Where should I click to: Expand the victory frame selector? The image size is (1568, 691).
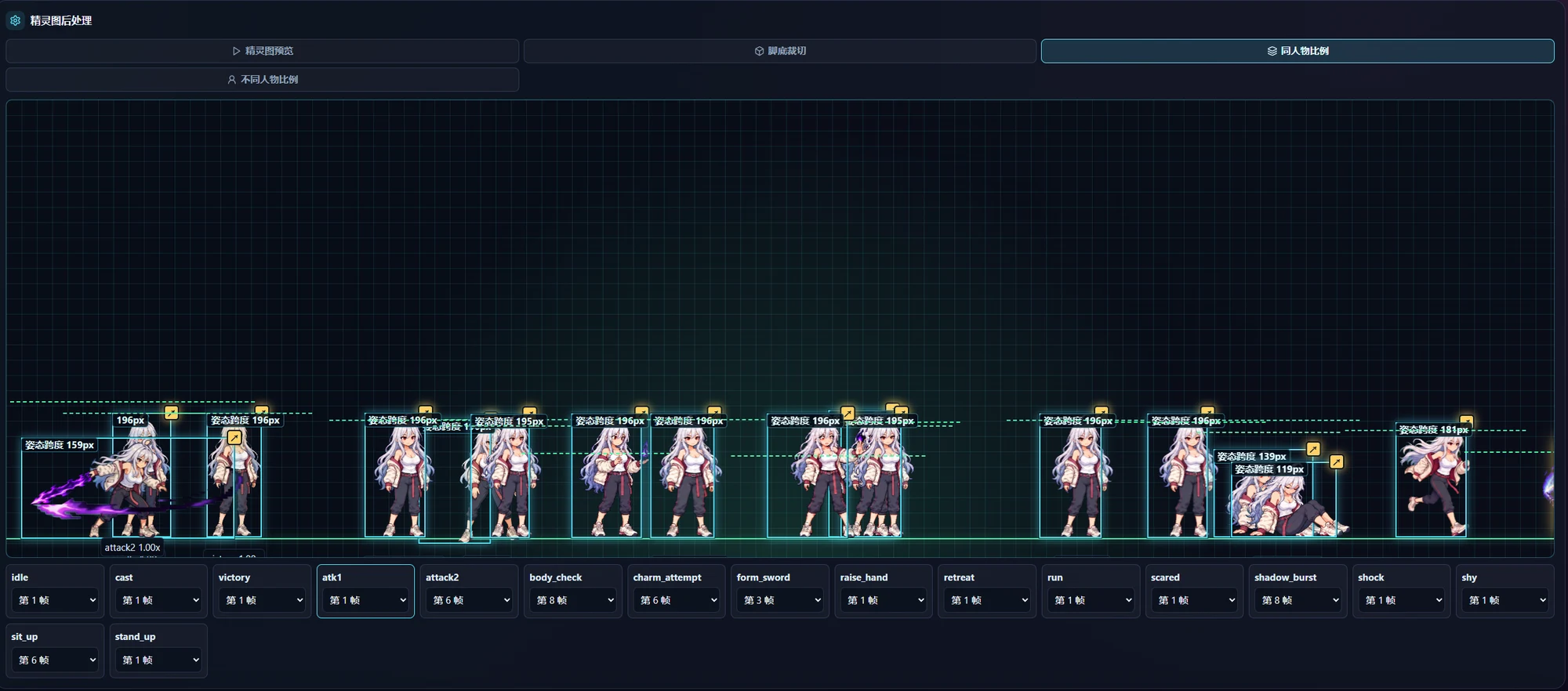(x=263, y=600)
